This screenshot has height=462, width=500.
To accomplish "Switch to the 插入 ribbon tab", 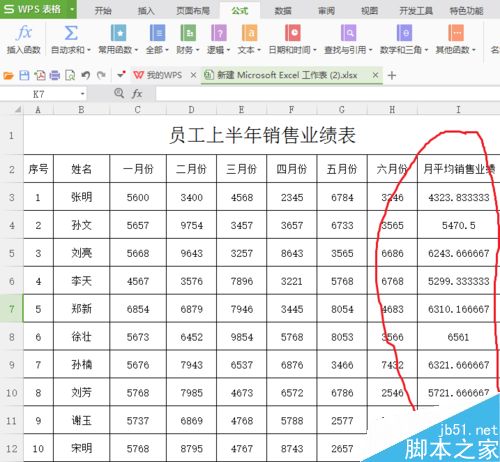I will [146, 11].
